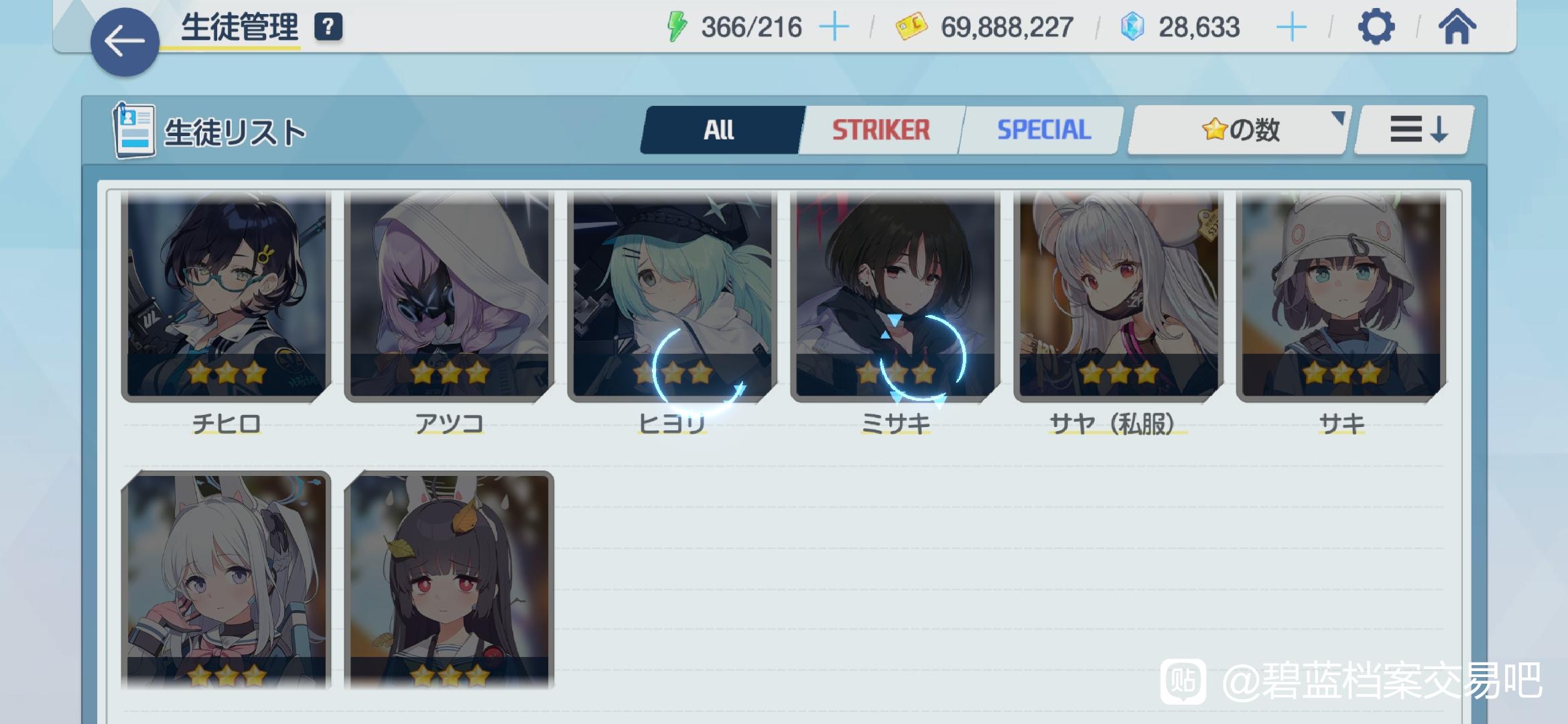
Task: Switch to the STRIKER tab
Action: (882, 130)
